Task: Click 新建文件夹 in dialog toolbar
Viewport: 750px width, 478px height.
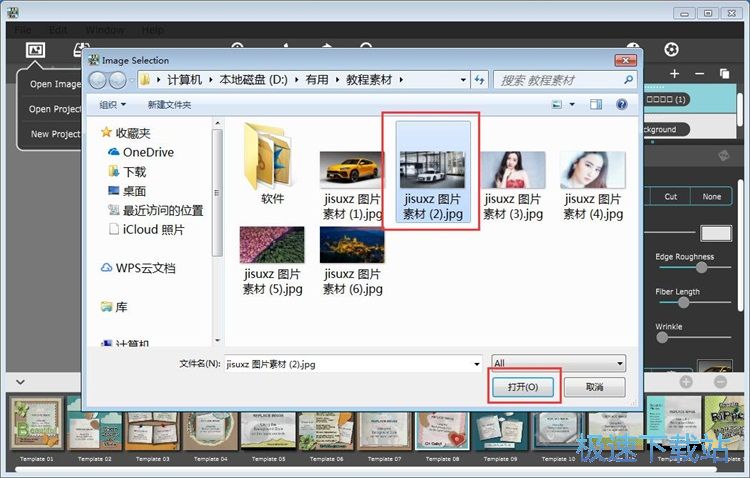Action: tap(169, 105)
